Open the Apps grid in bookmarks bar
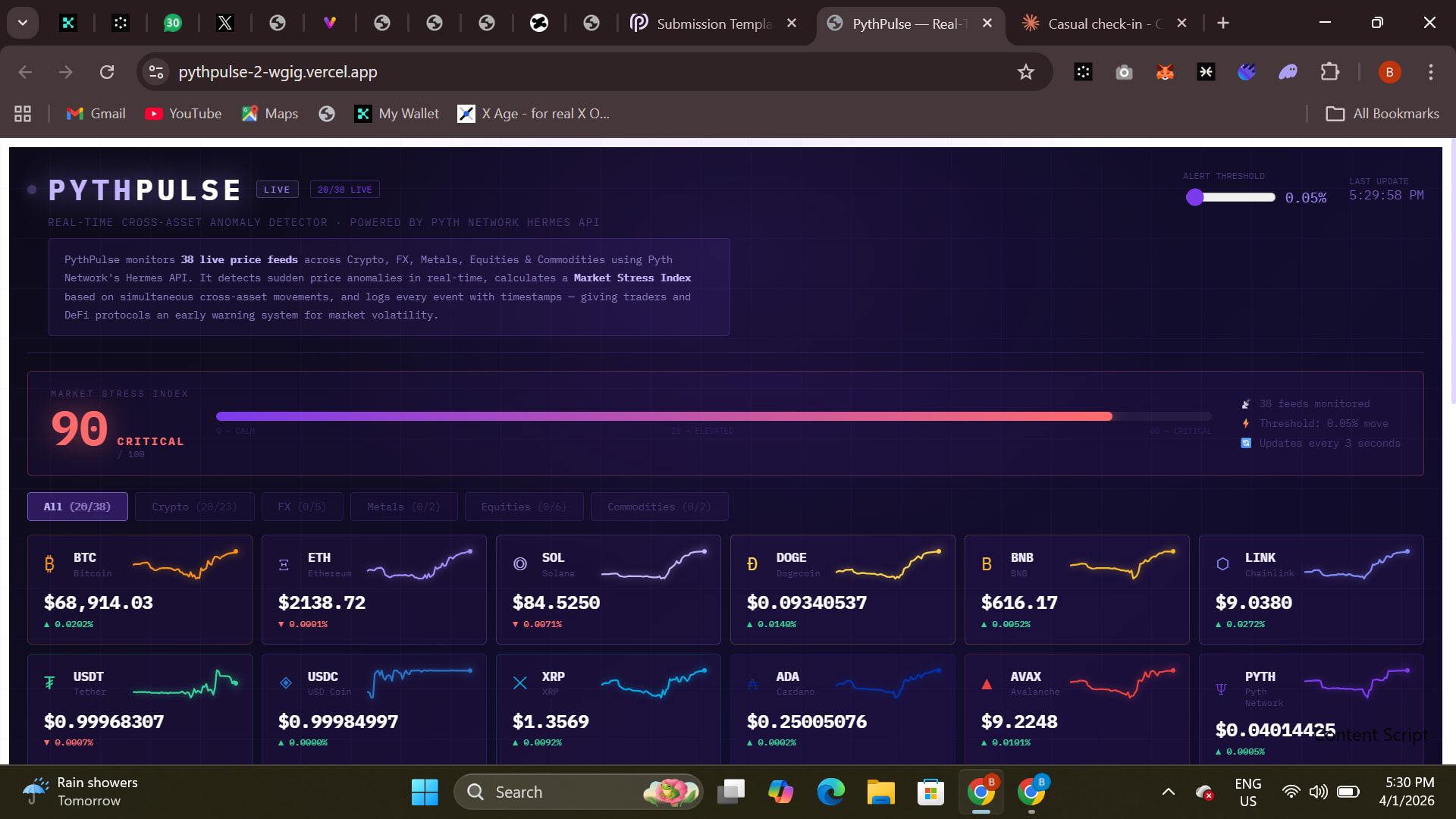Image resolution: width=1456 pixels, height=819 pixels. point(23,114)
